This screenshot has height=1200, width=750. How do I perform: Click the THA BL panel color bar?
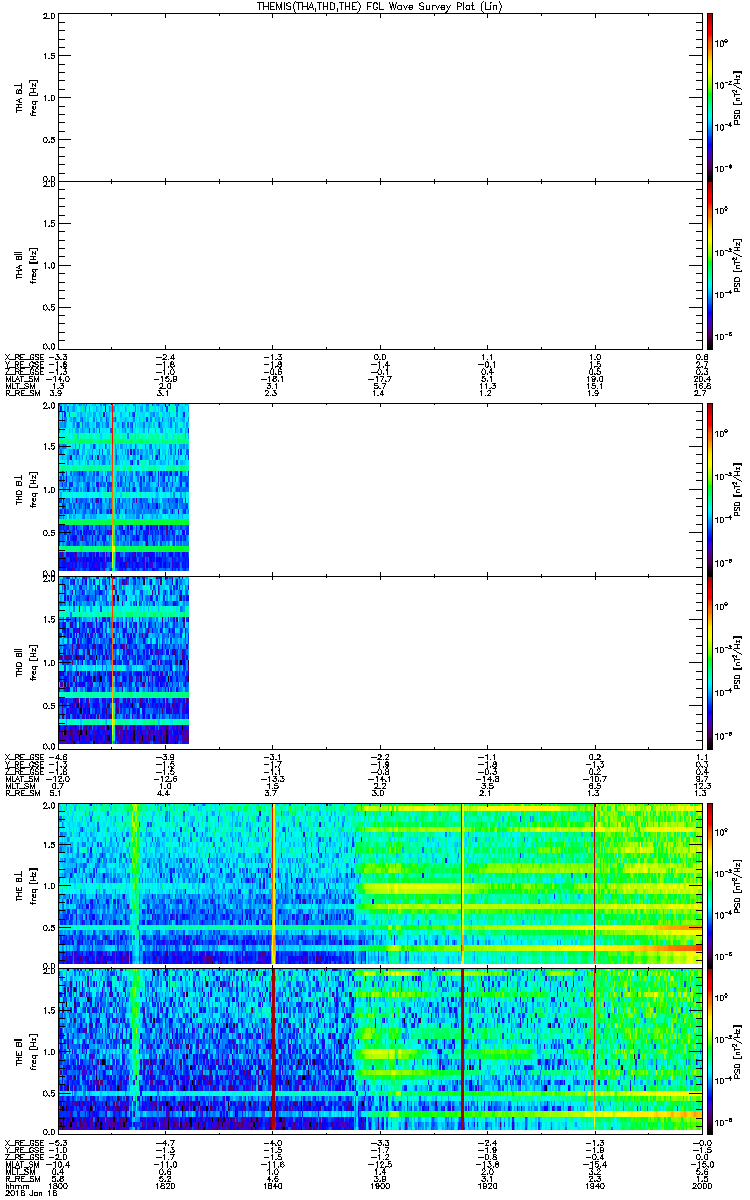tap(709, 95)
